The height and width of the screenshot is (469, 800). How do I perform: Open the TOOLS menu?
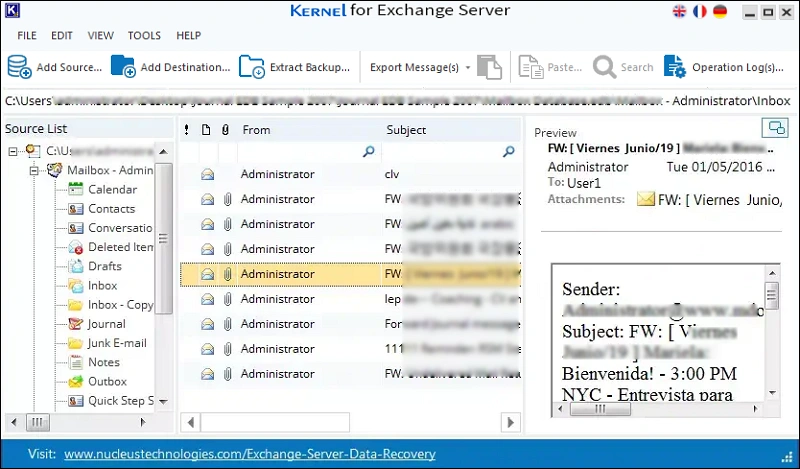[144, 36]
